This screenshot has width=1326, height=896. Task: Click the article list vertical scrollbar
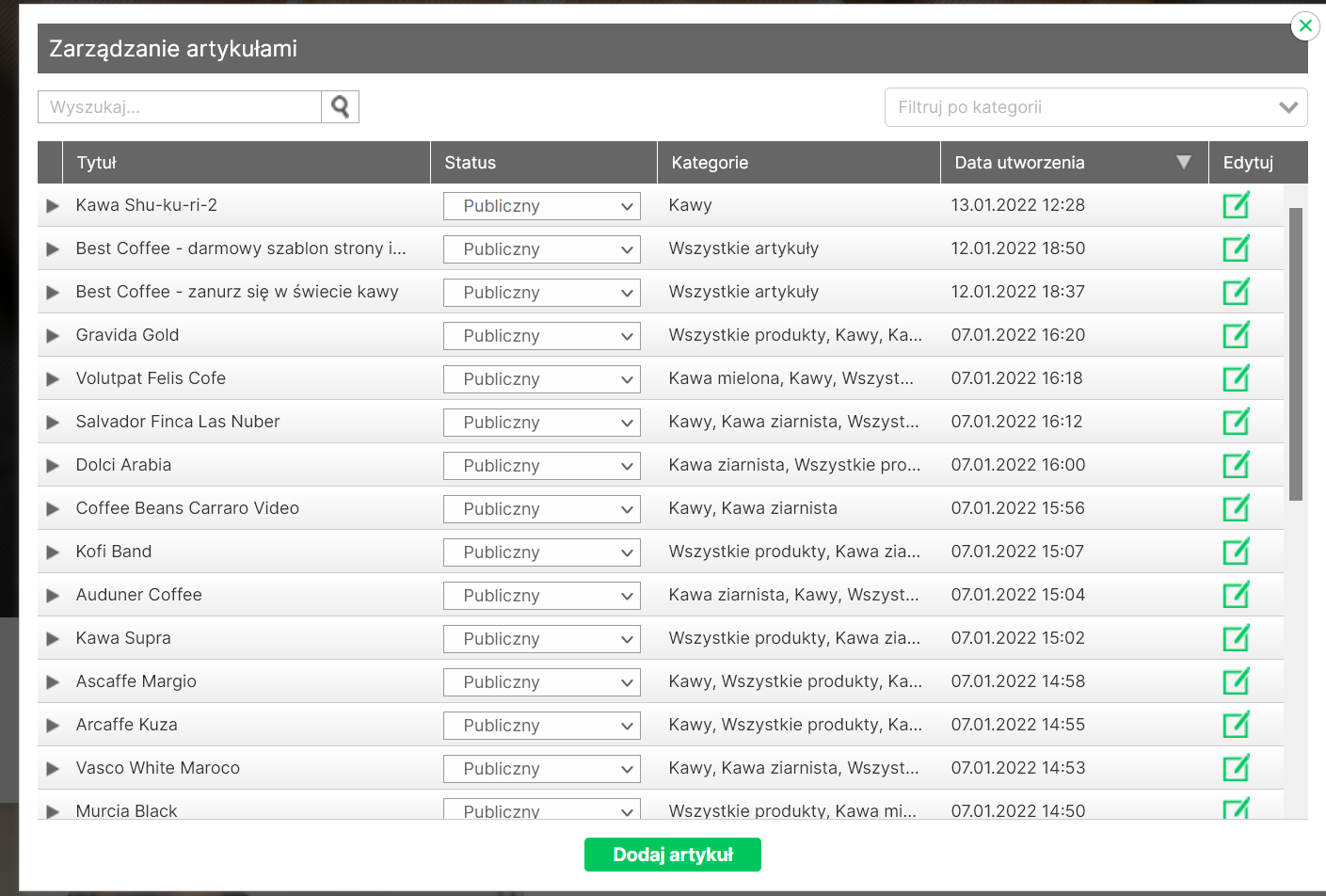coord(1296,354)
